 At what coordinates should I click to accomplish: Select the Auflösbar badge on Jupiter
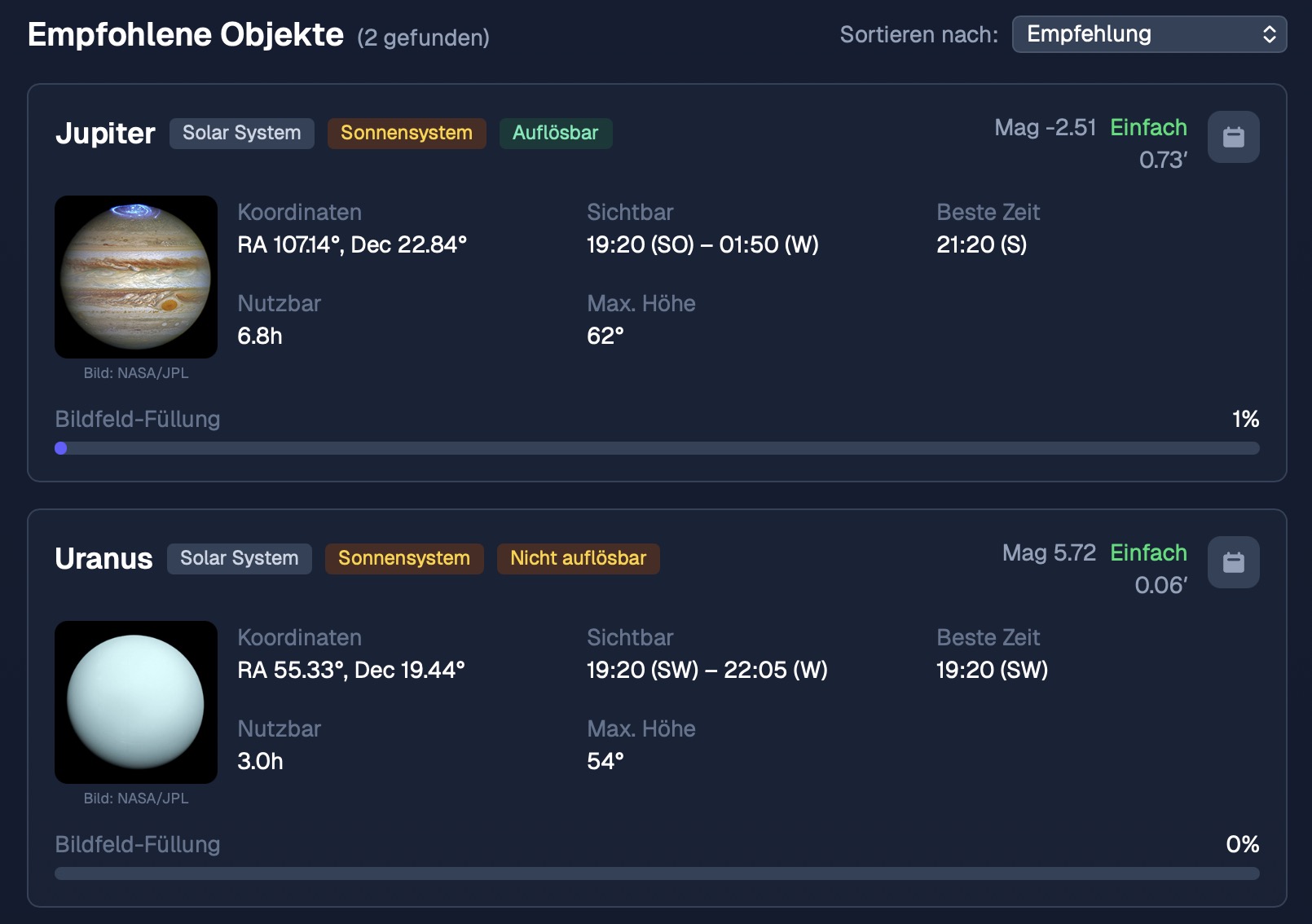tap(556, 133)
